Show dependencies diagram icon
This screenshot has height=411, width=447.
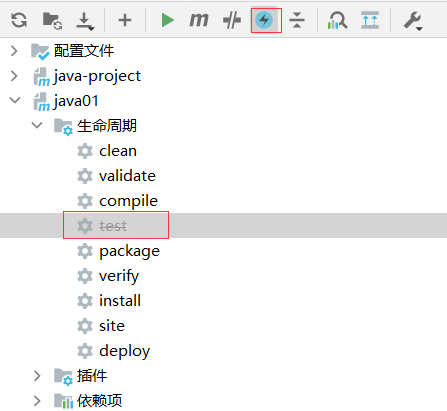click(337, 20)
